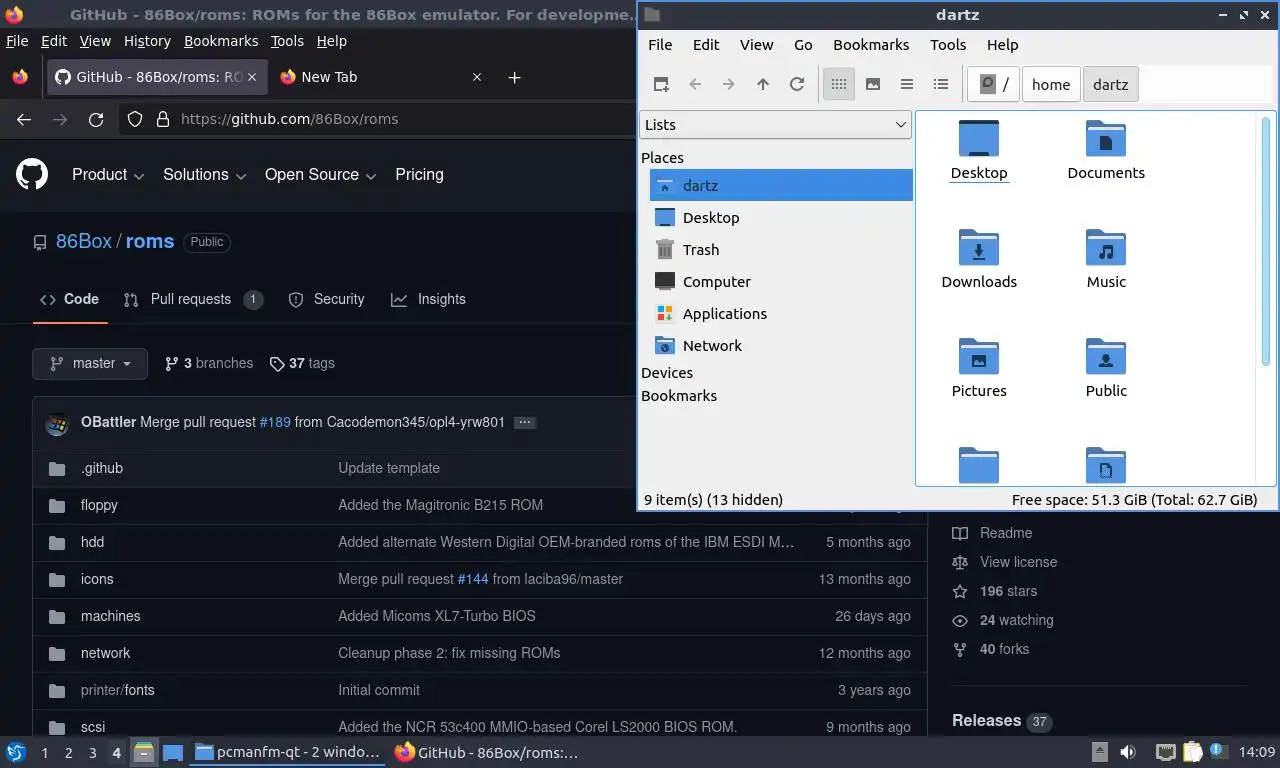
Task: Reload the GitHub page in Firefox
Action: [x=96, y=119]
